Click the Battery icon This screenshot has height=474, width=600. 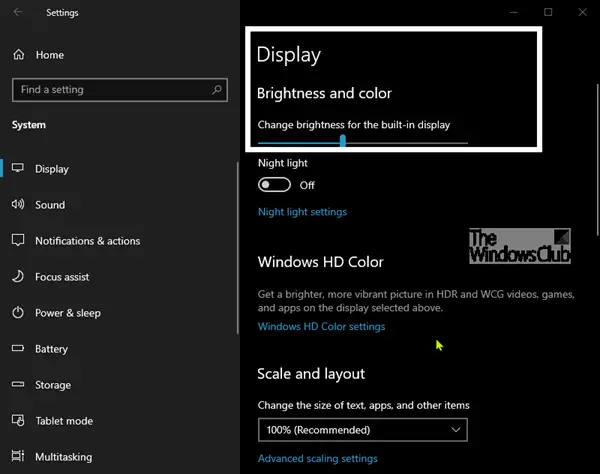pyautogui.click(x=18, y=349)
